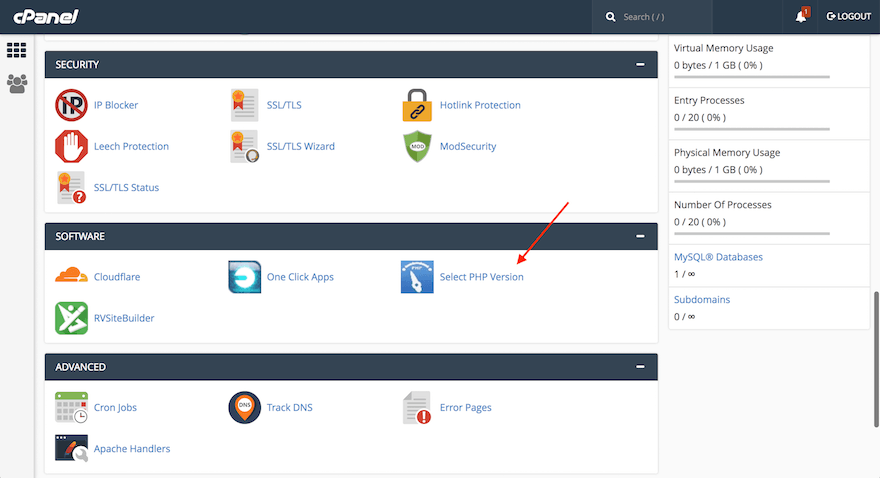Collapse the Advanced section

(x=640, y=366)
